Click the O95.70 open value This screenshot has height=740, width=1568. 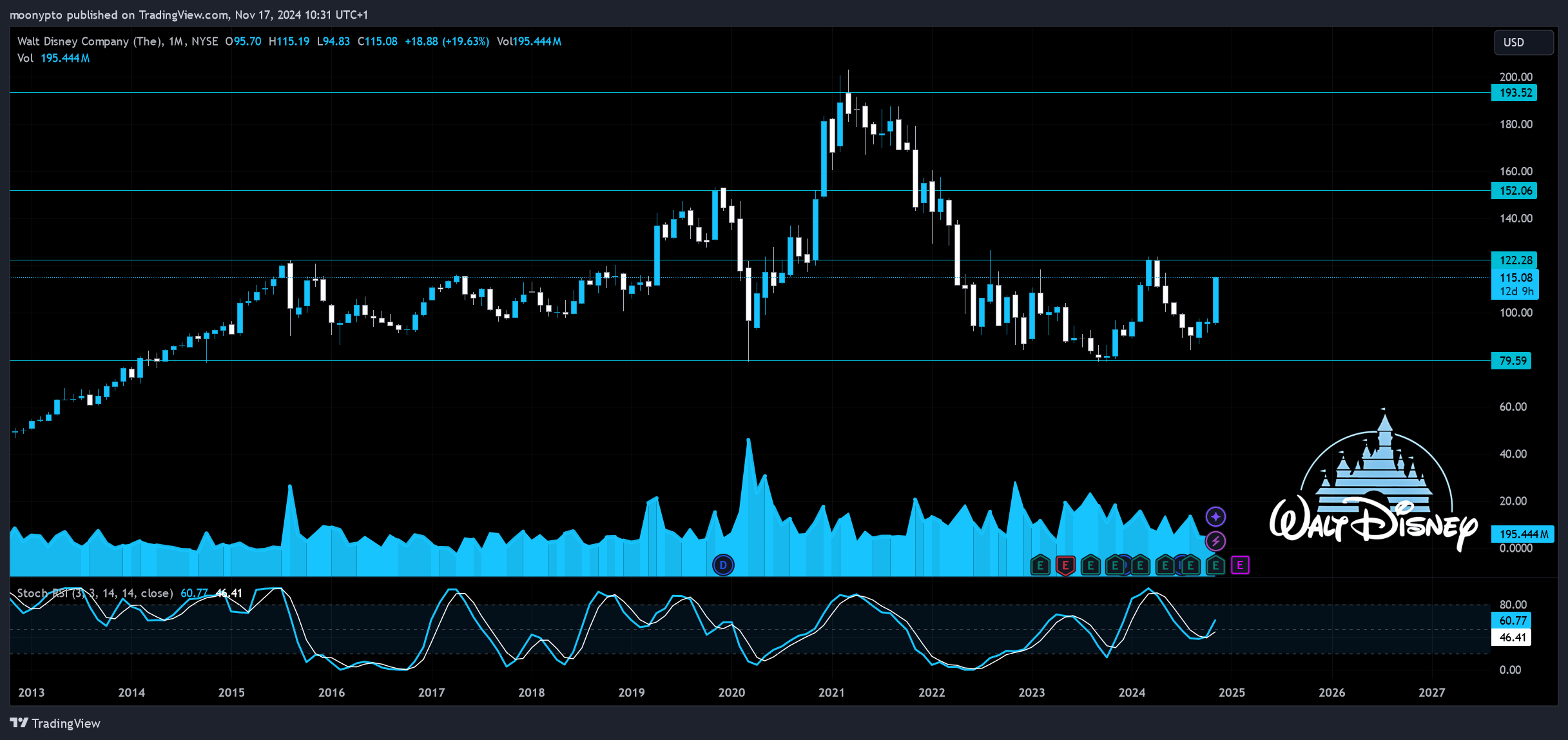243,41
